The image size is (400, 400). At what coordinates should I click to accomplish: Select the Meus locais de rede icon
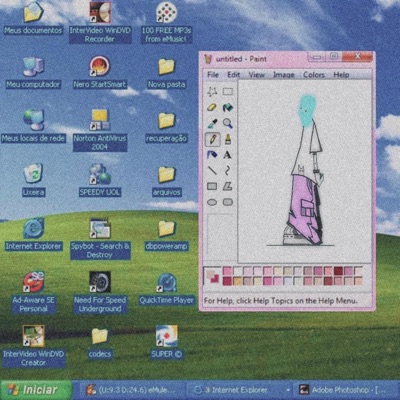[x=33, y=126]
